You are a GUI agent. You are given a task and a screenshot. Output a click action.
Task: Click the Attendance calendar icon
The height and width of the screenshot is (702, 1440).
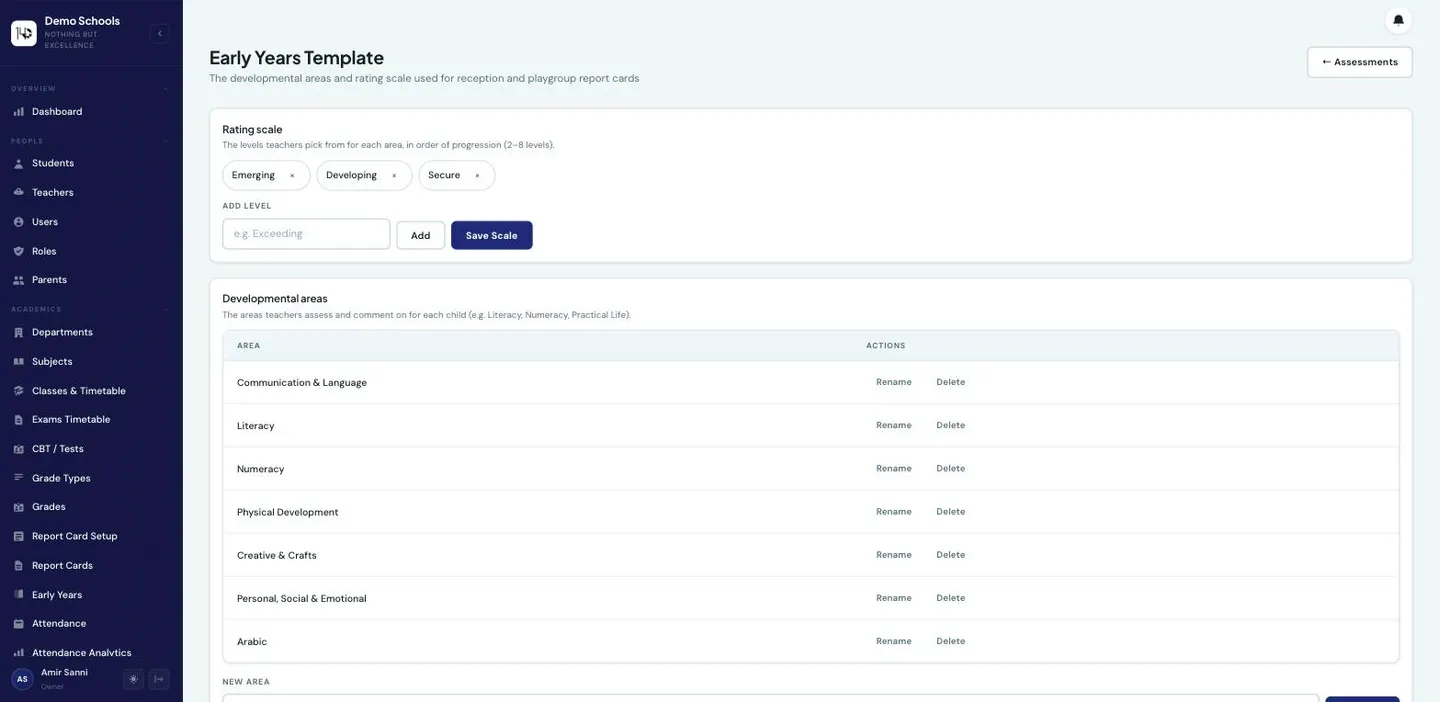click(18, 624)
